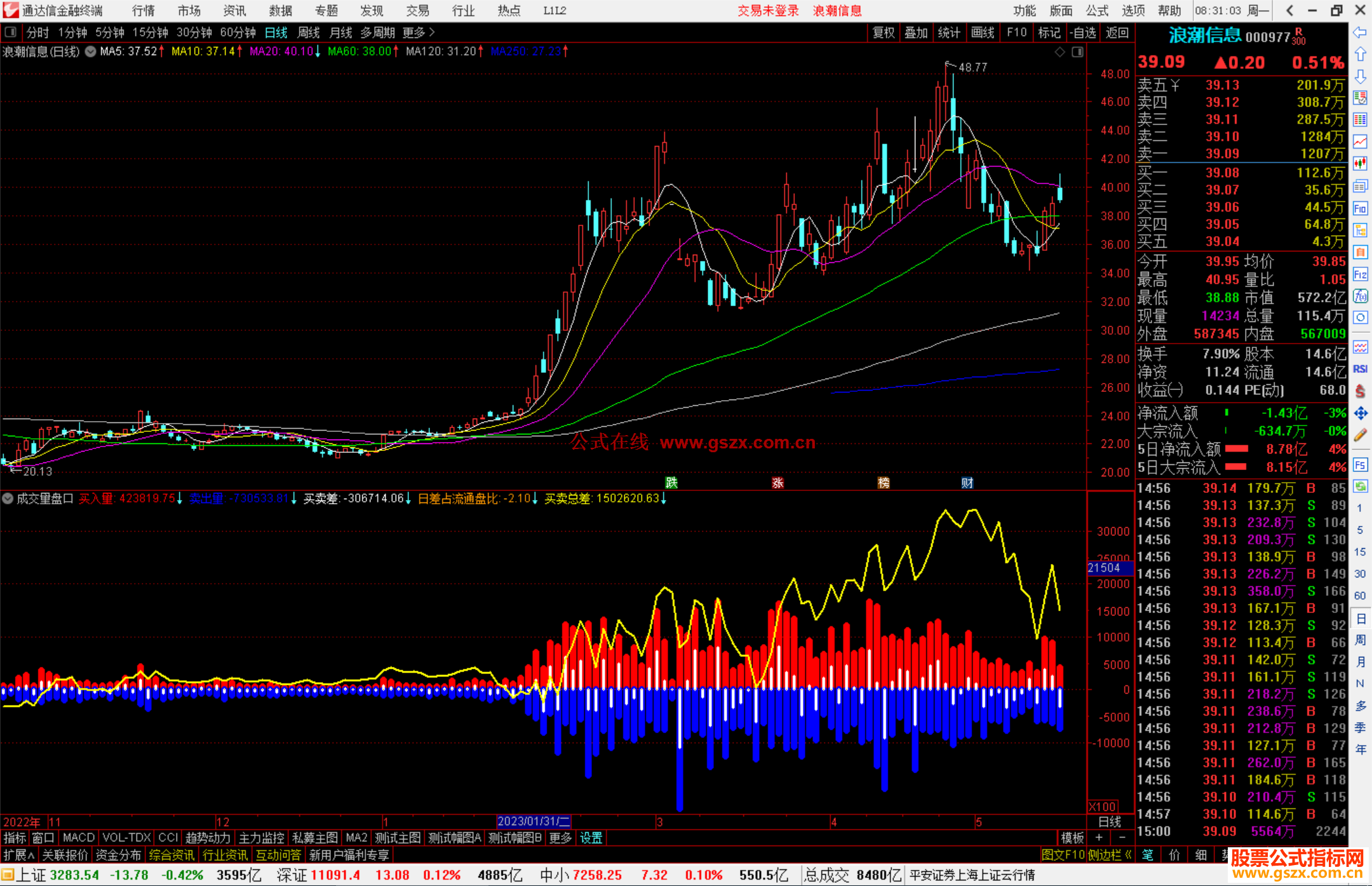Open the 行情 menu
Viewport: 1372px width, 886px height.
143,11
